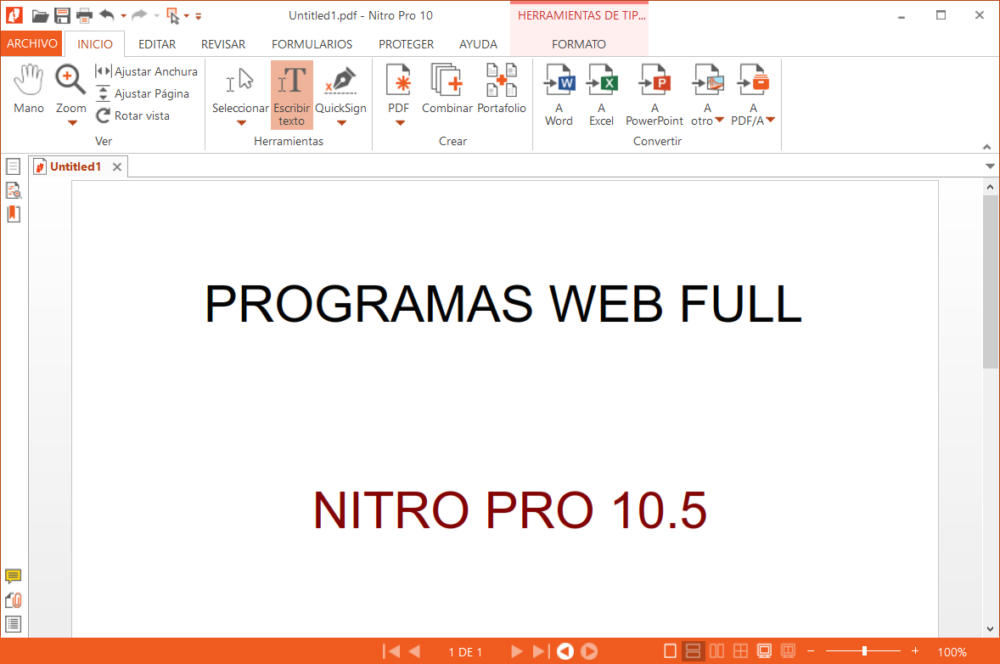This screenshot has height=664, width=1000.
Task: Open the search panel sidebar icon
Action: [13, 190]
